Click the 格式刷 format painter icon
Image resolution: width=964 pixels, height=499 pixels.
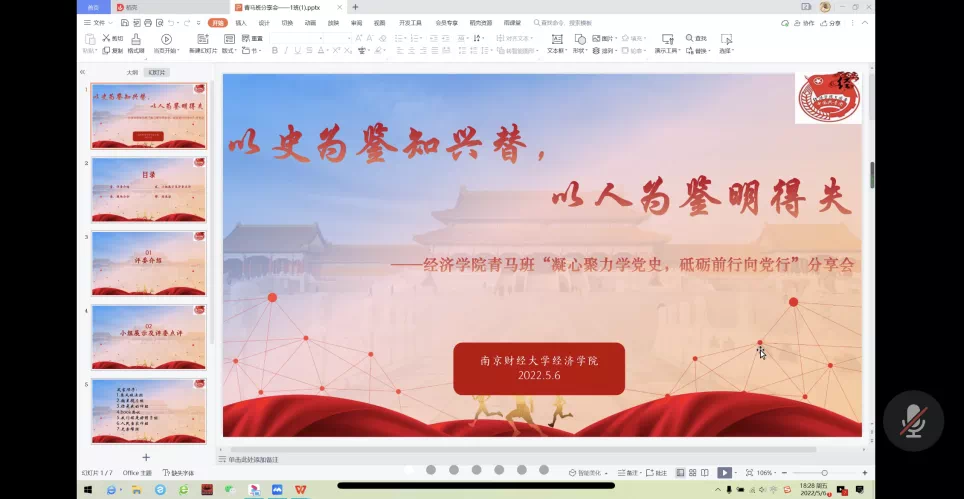pyautogui.click(x=135, y=39)
